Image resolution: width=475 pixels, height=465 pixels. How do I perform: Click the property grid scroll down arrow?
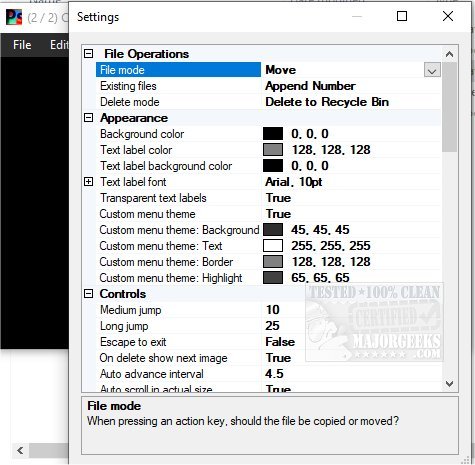click(449, 384)
